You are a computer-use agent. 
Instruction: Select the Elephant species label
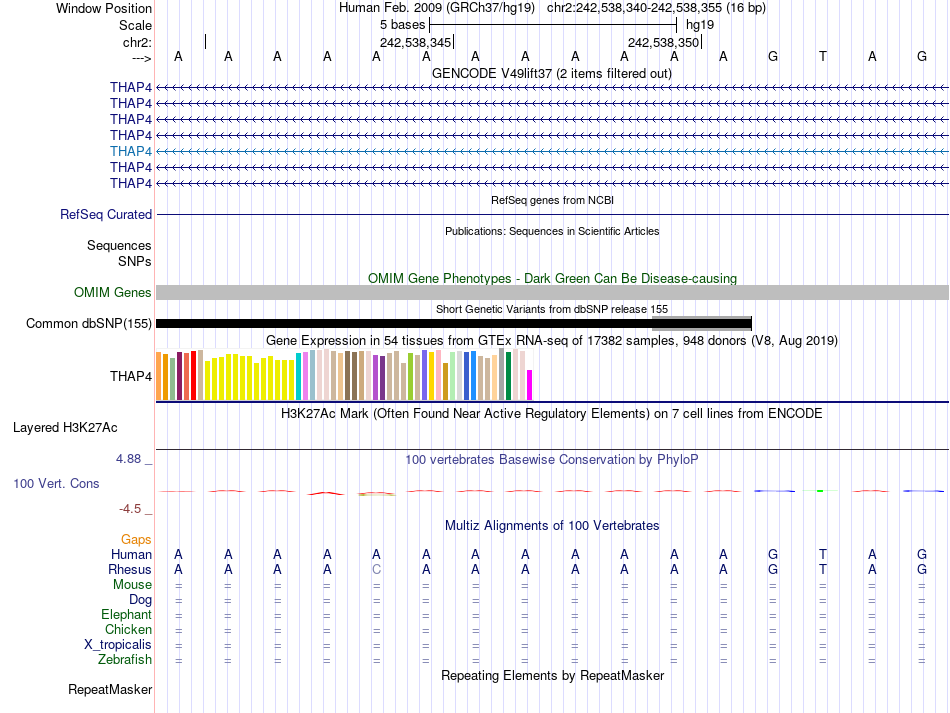(126, 615)
